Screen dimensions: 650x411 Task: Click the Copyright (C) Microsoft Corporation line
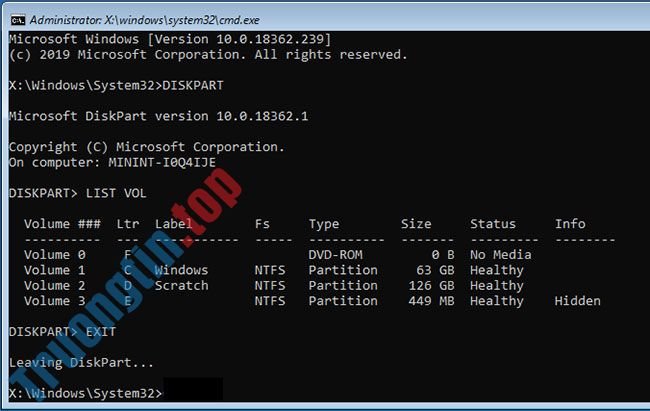point(147,147)
